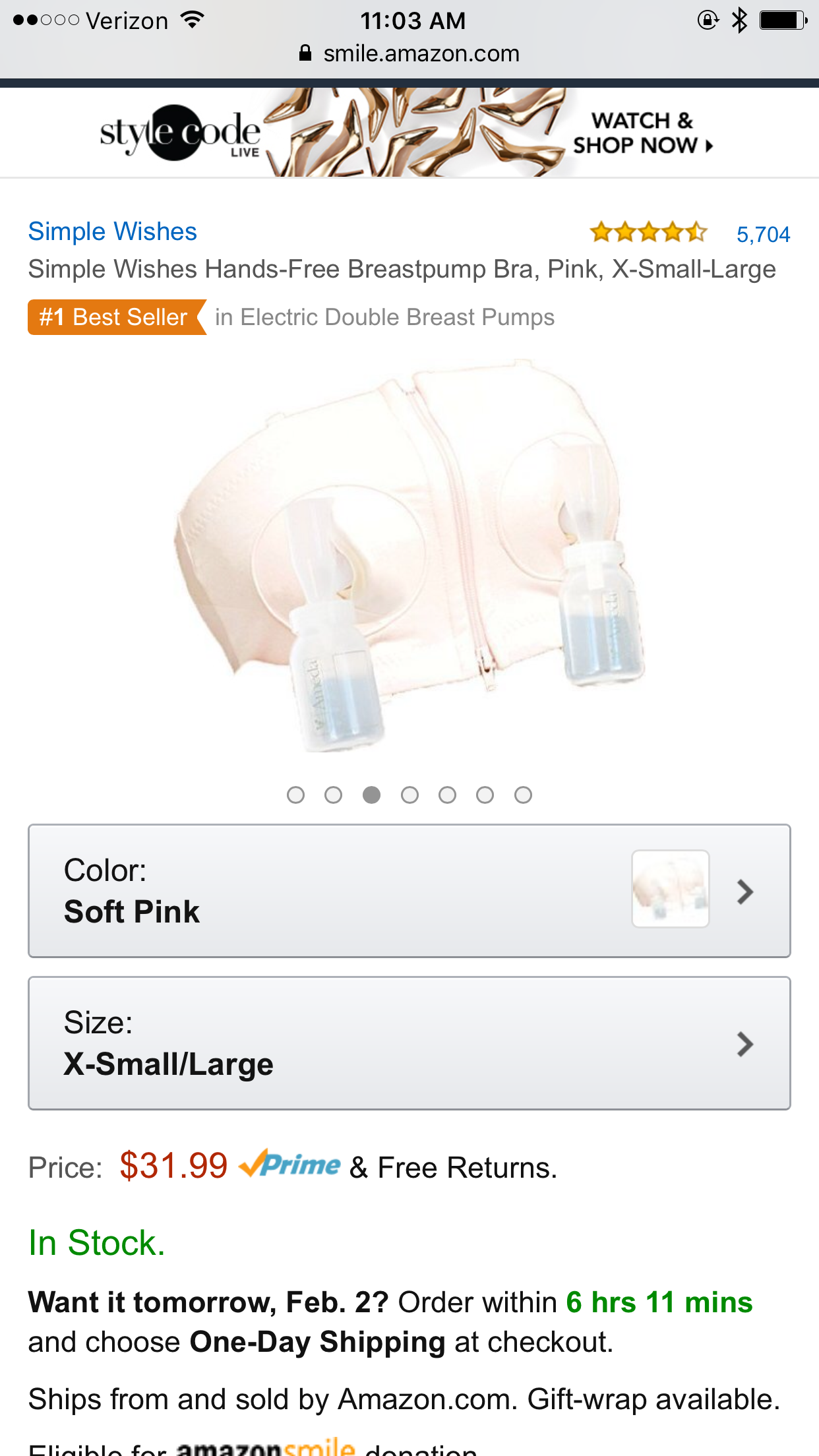The width and height of the screenshot is (819, 1456).
Task: Tap the chevron in the Size box
Action: tap(745, 1044)
